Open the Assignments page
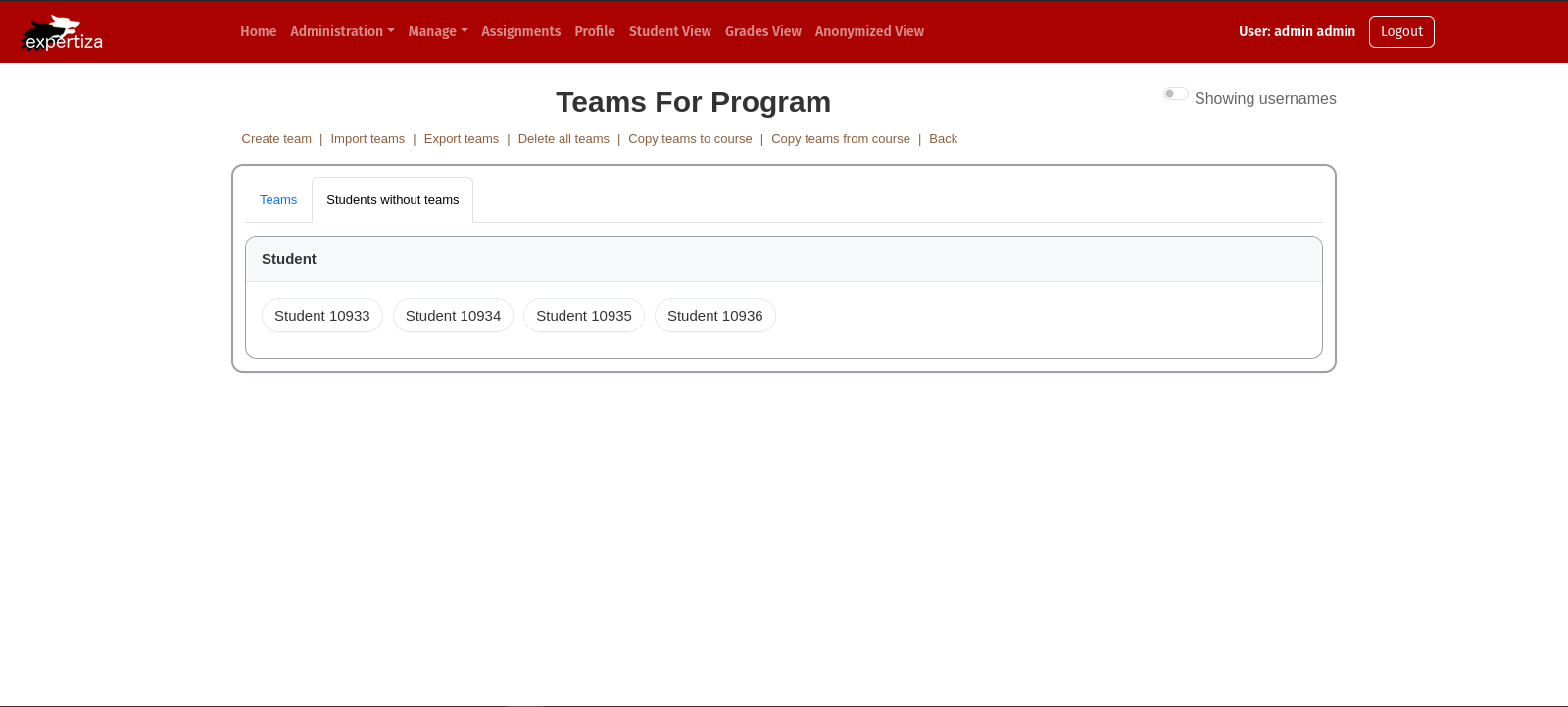 (520, 31)
